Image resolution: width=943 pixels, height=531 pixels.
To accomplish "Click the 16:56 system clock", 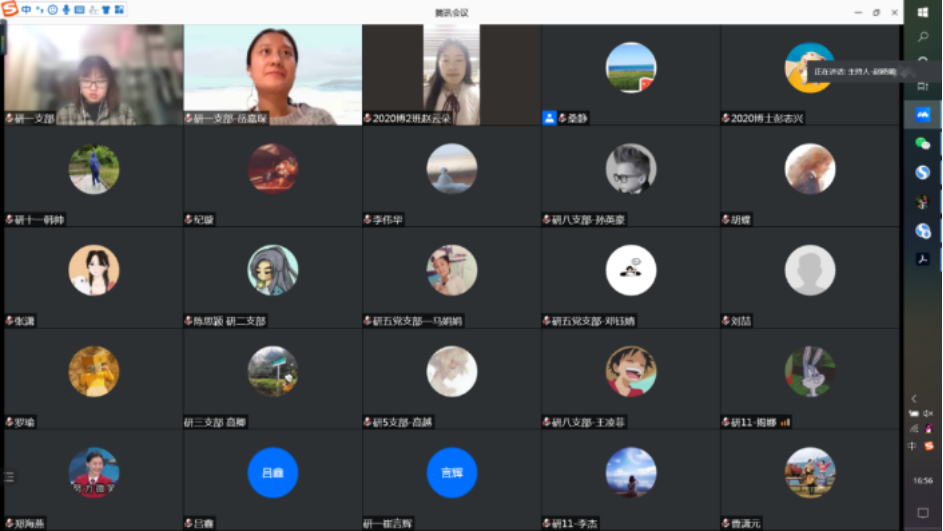I will pos(923,481).
